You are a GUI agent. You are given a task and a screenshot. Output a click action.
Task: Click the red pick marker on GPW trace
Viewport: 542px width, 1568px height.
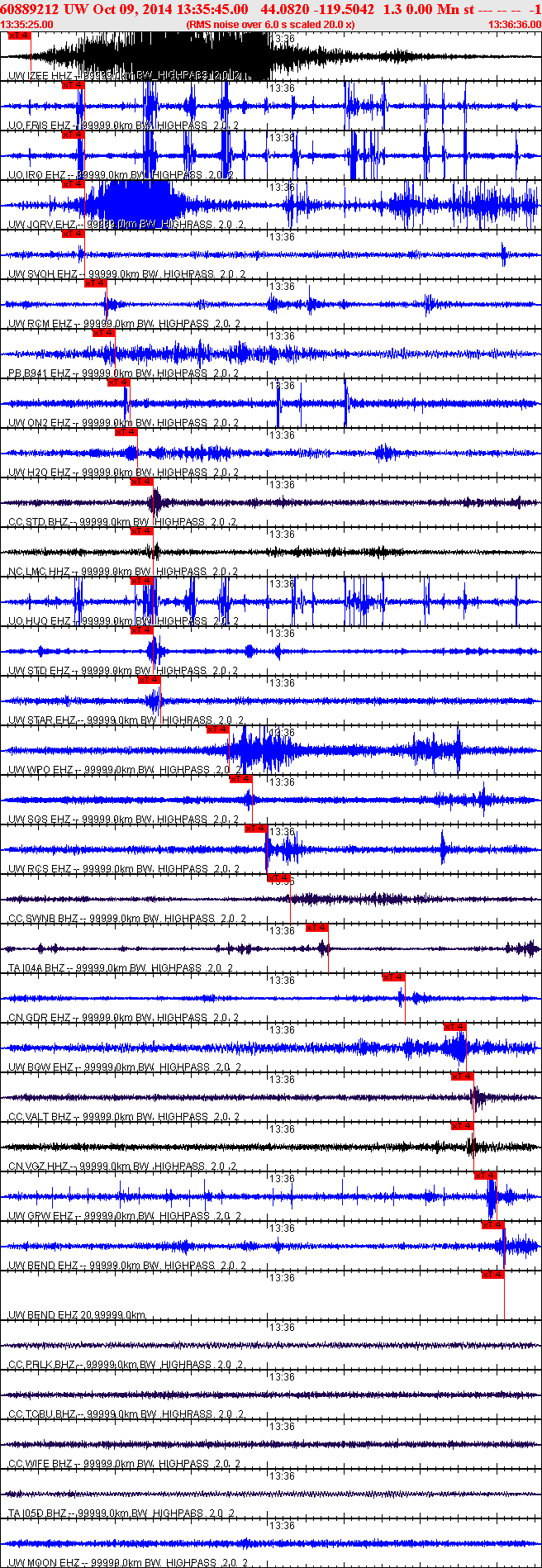[x=486, y=1176]
